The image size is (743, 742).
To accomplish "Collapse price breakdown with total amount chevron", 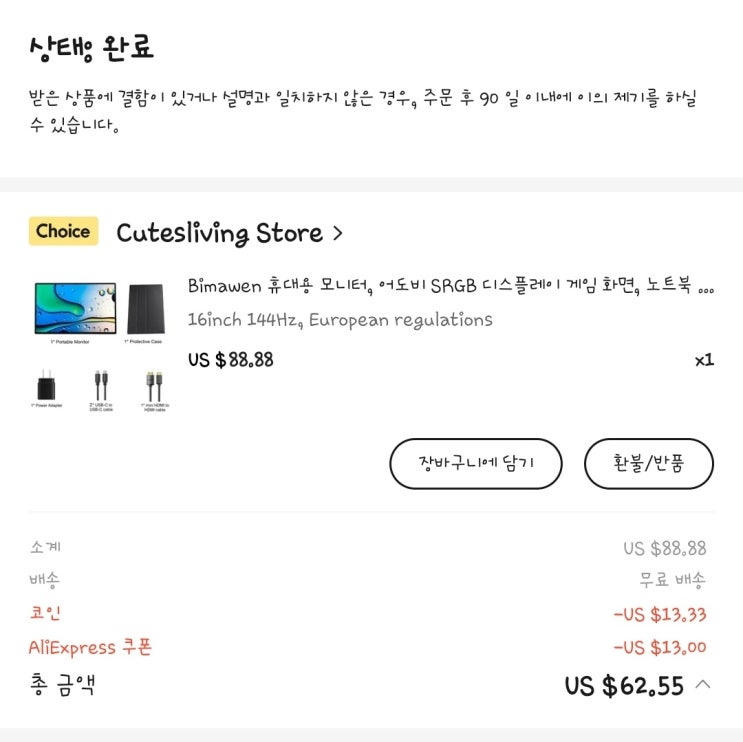I will (x=703, y=685).
